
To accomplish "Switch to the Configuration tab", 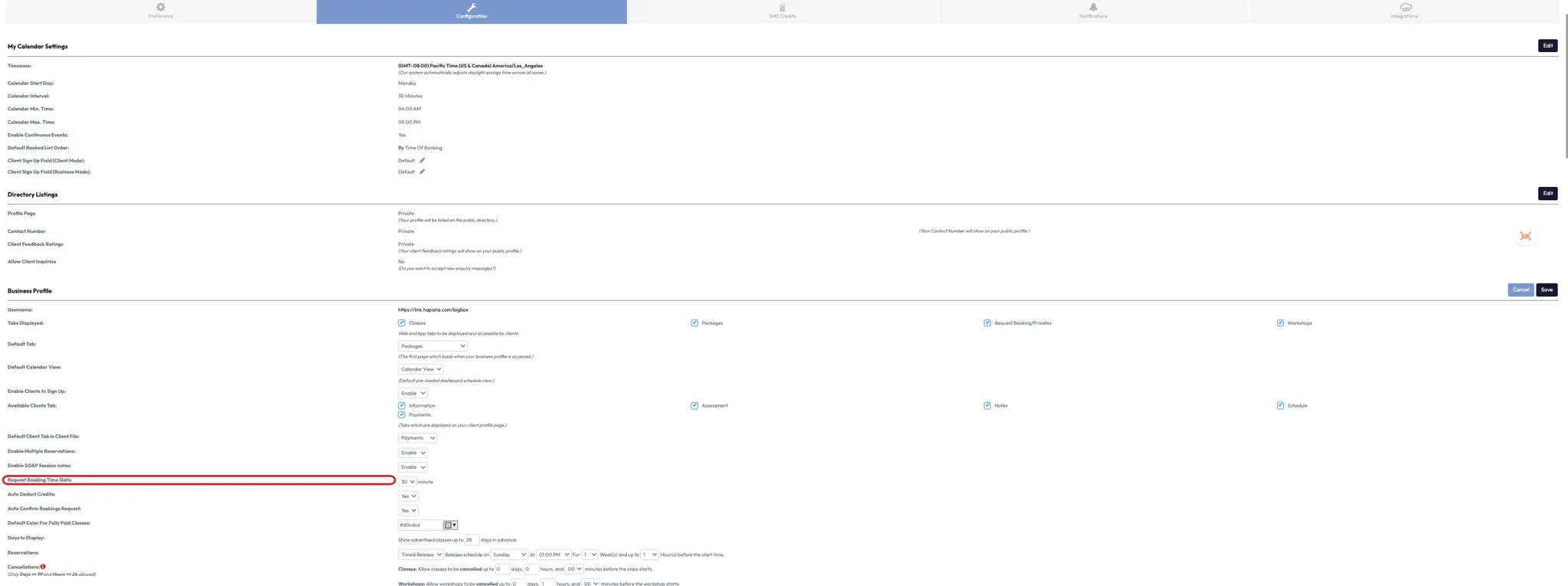I will [x=471, y=11].
